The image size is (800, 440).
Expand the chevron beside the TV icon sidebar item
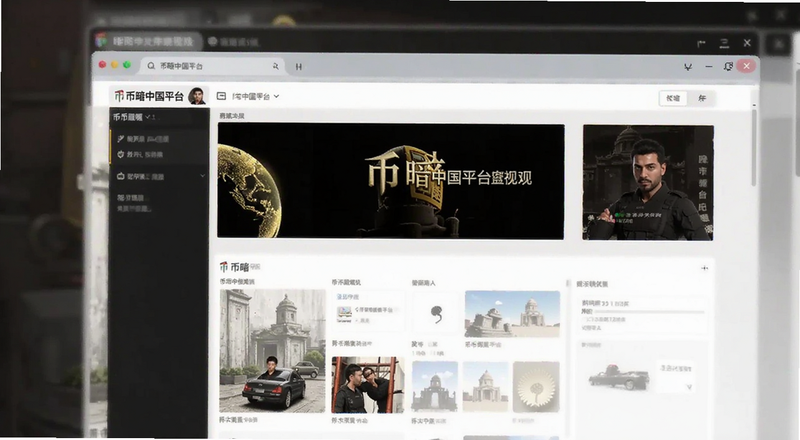(203, 176)
